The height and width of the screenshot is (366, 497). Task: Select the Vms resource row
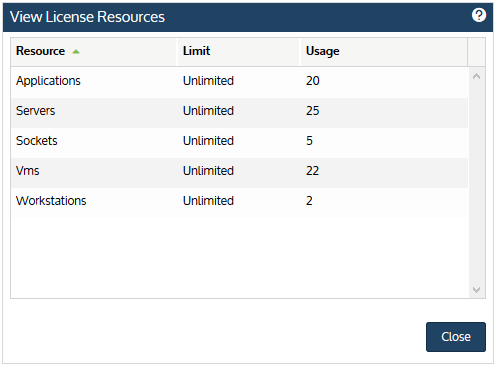pyautogui.click(x=239, y=173)
